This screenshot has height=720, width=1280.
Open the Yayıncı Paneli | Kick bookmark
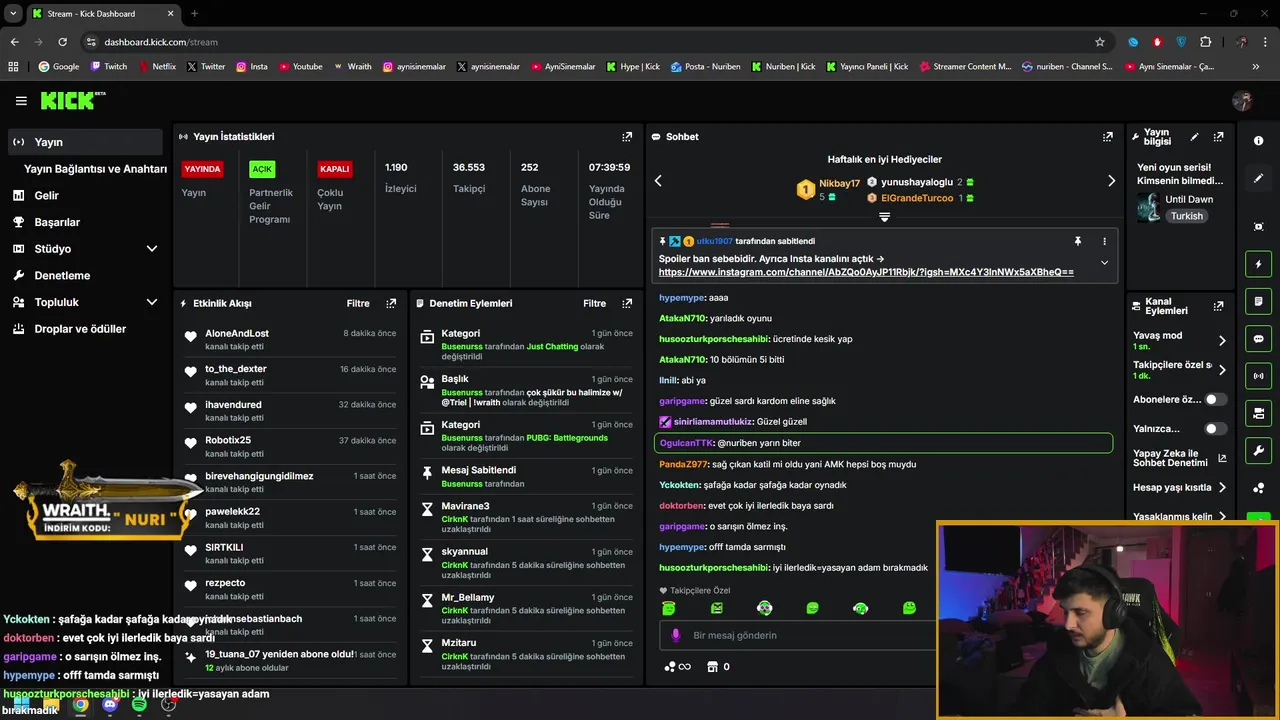click(865, 67)
